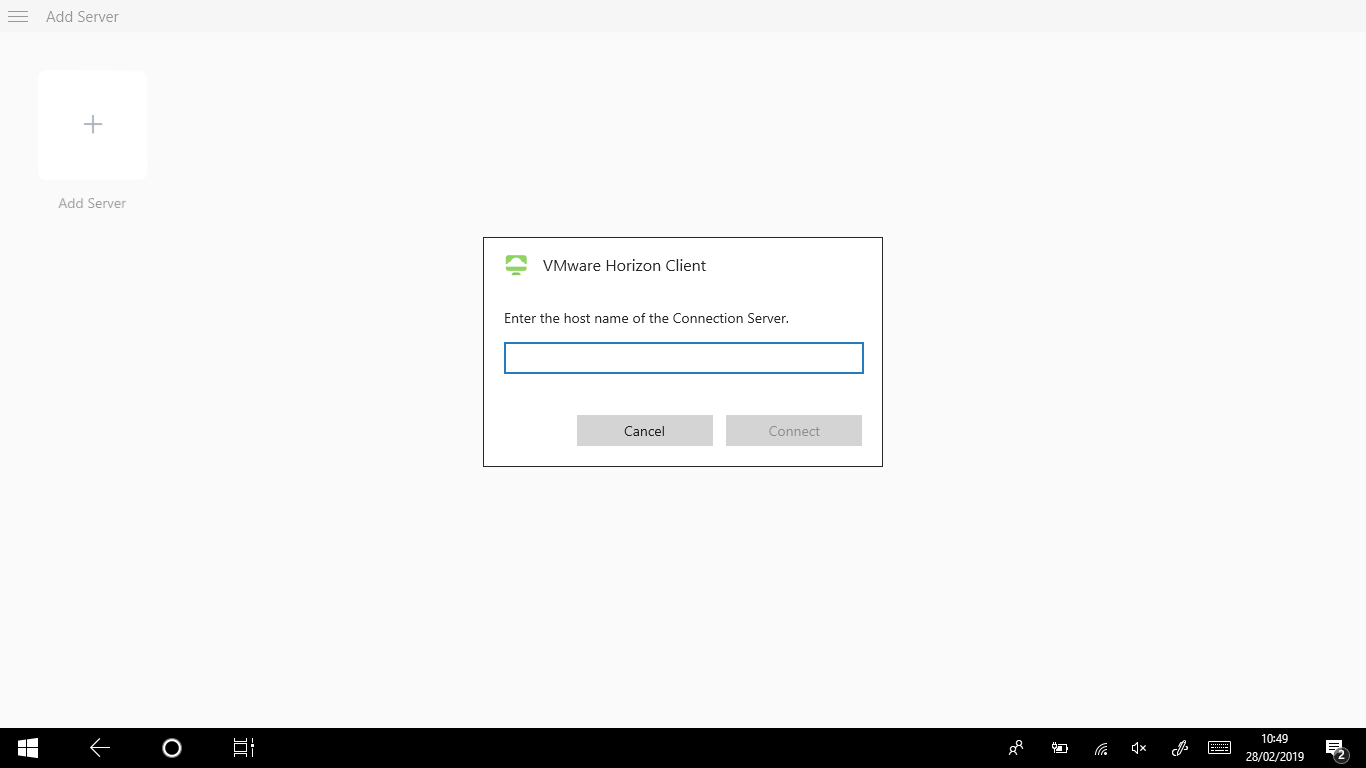Open the People icon in system tray
The width and height of the screenshot is (1366, 768).
(1015, 747)
